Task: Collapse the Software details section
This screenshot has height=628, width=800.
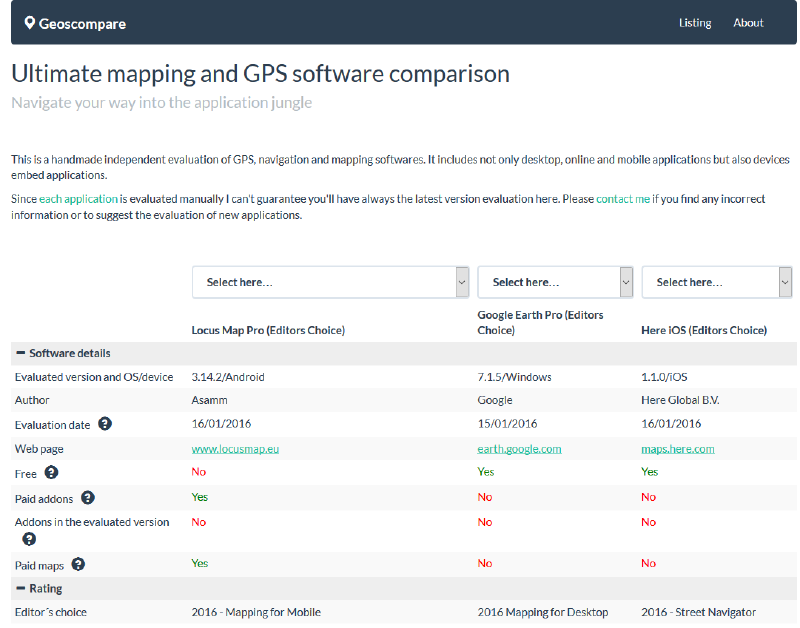Action: tap(20, 353)
